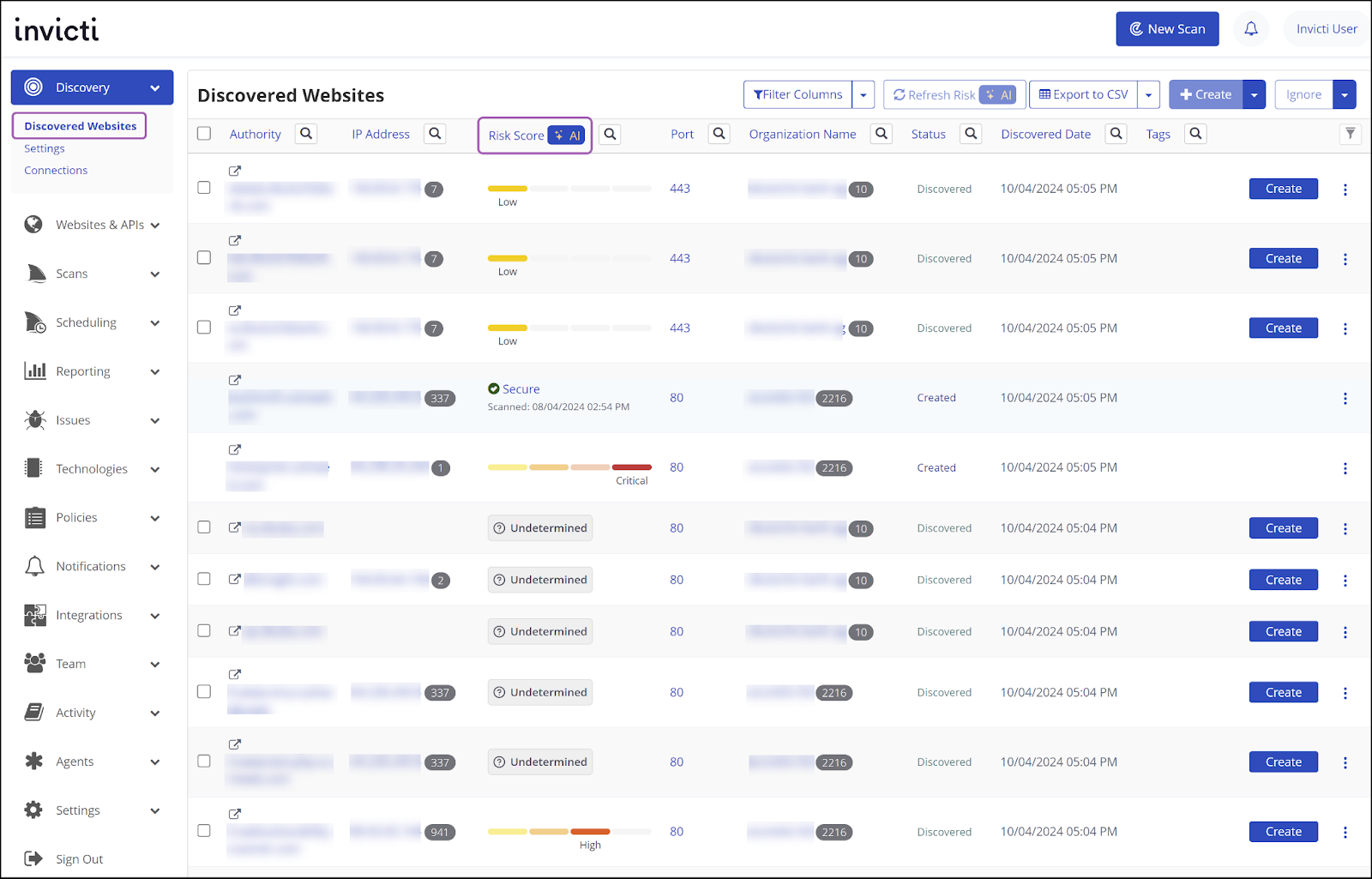Screen dimensions: 1372x879
Task: Open the Export to CSV dropdown arrow
Action: (x=1148, y=94)
